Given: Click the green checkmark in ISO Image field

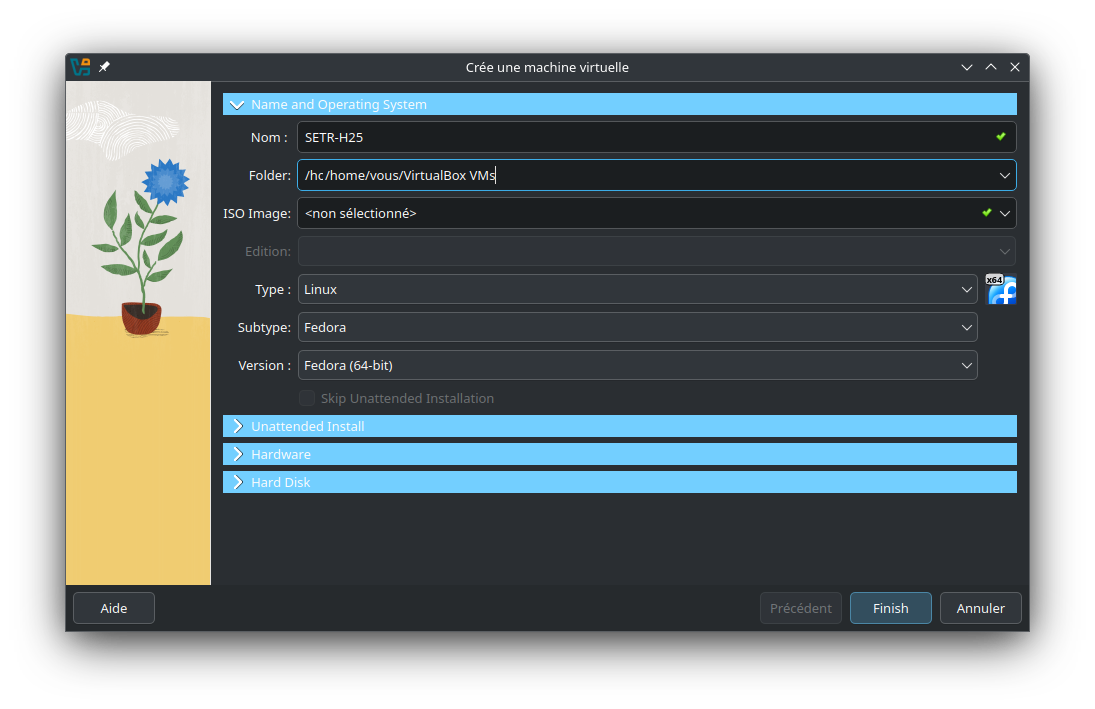Looking at the screenshot, I should (x=987, y=213).
